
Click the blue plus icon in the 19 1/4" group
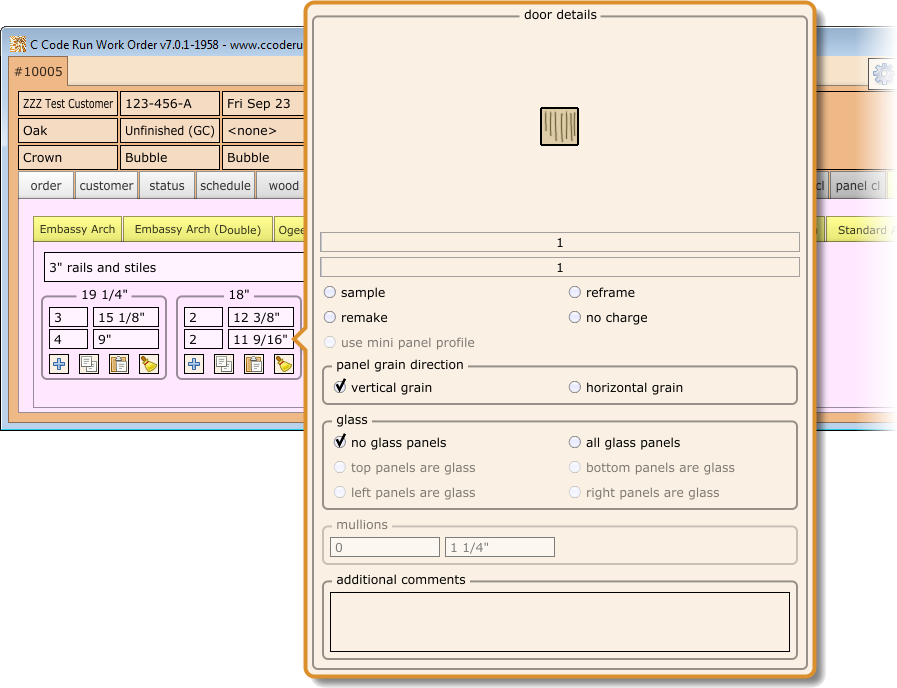tap(59, 365)
